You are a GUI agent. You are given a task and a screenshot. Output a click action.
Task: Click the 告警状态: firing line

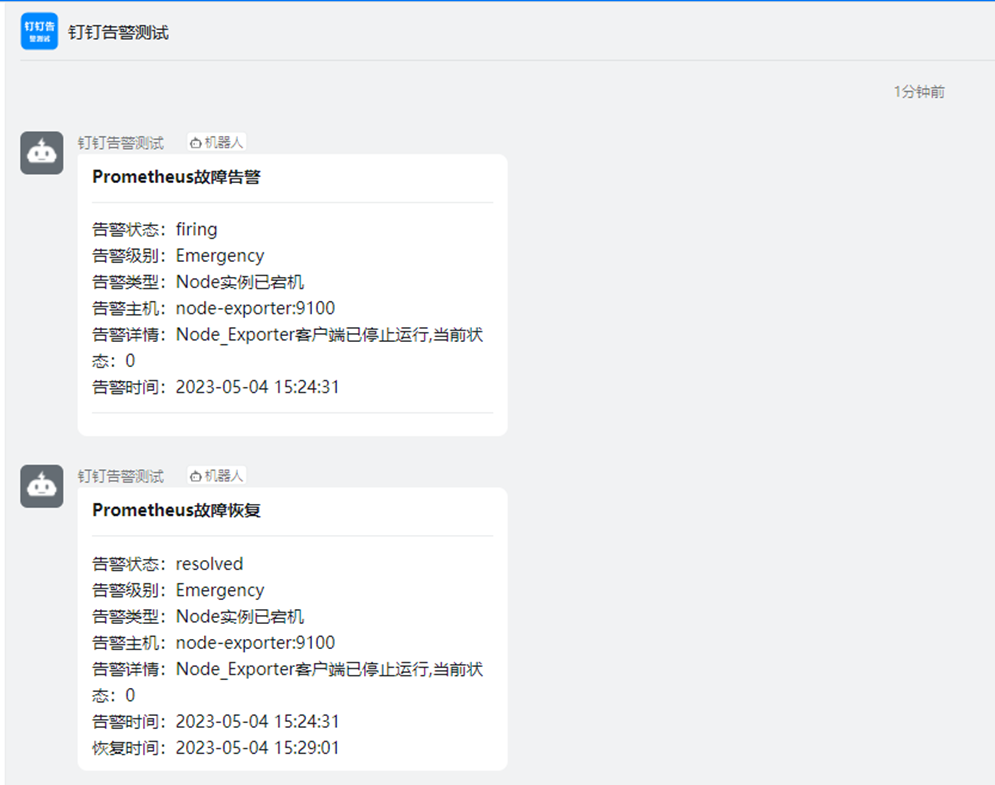[155, 229]
